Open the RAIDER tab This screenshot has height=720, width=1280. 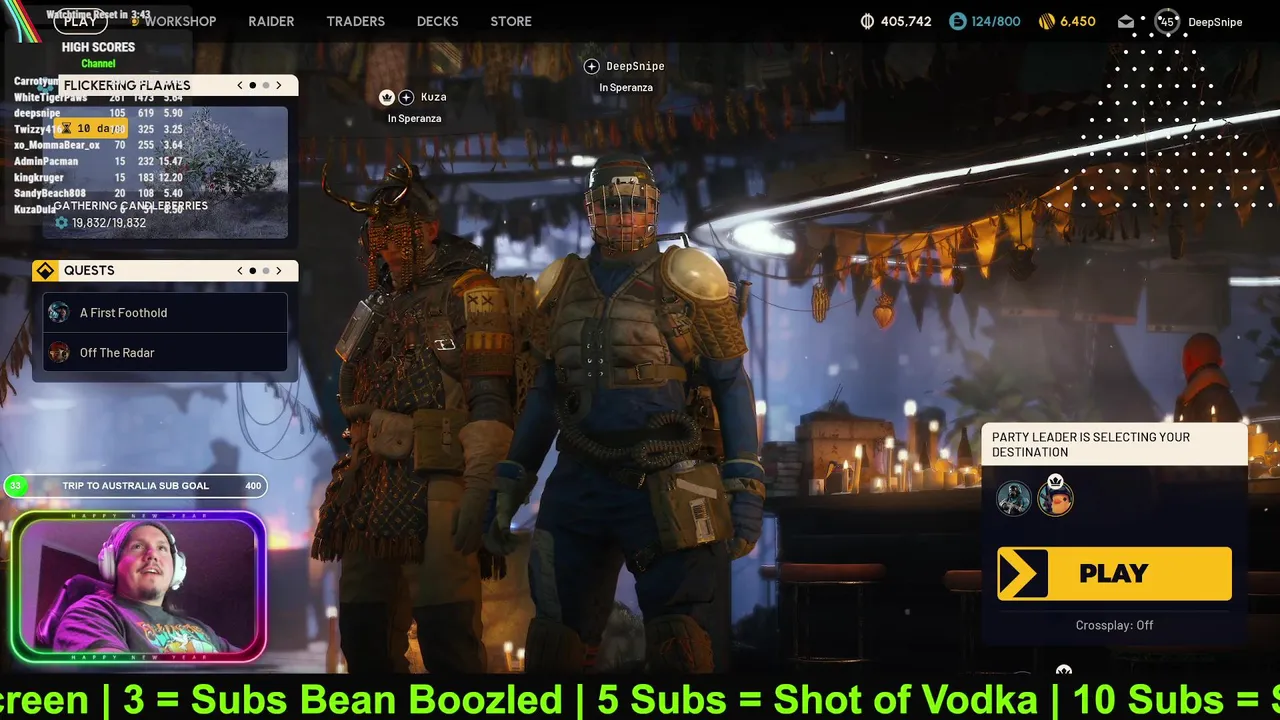271,21
